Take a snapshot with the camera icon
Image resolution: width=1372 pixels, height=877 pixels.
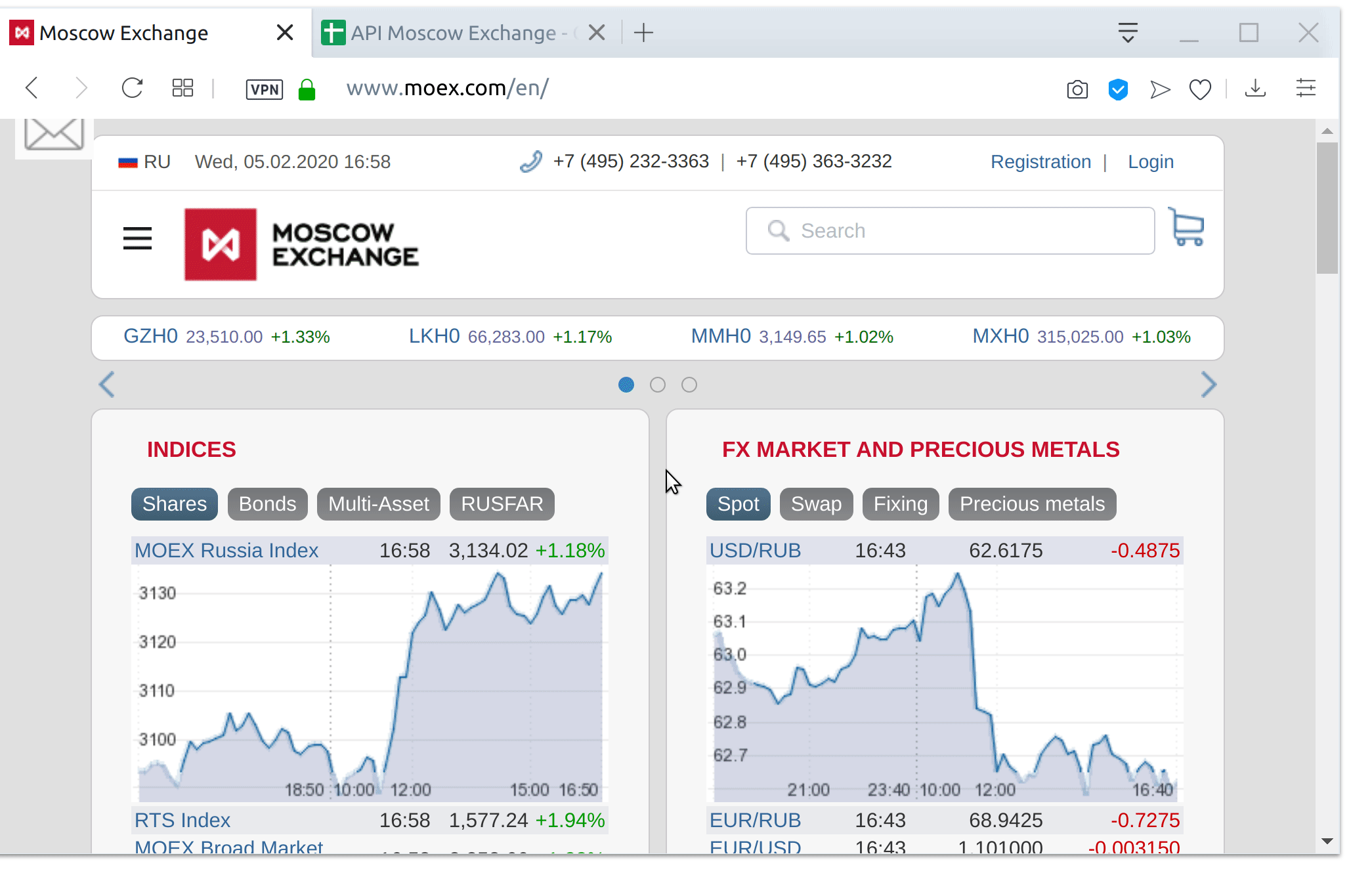[1077, 89]
